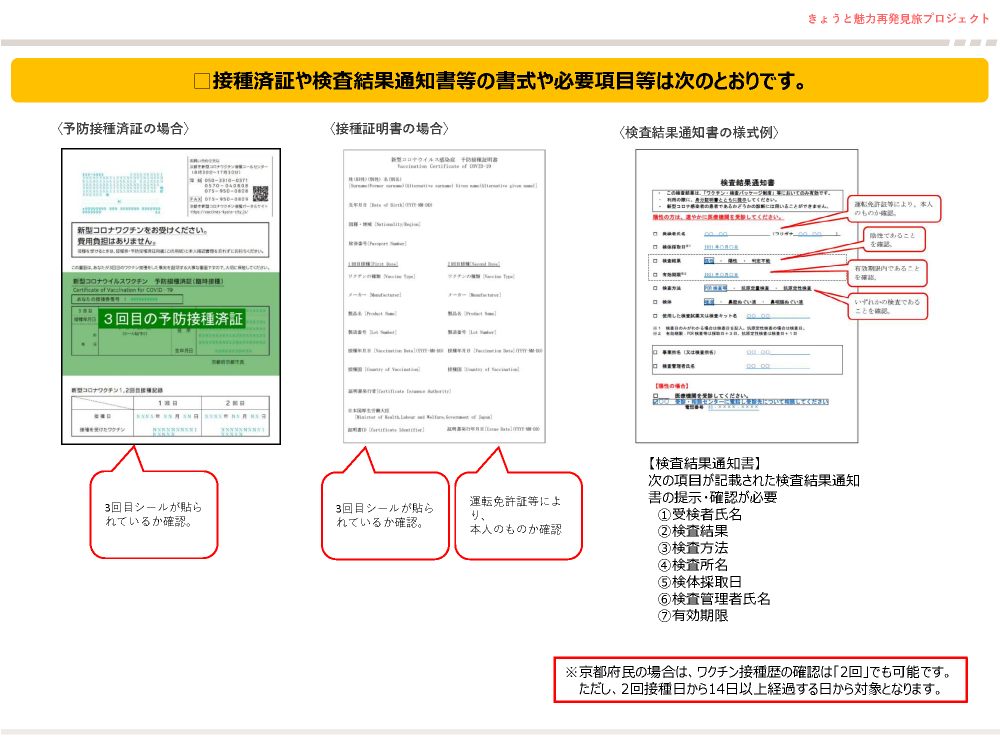
Task: Tick the 検査結果 checkbox in the test form
Action: pyautogui.click(x=655, y=261)
